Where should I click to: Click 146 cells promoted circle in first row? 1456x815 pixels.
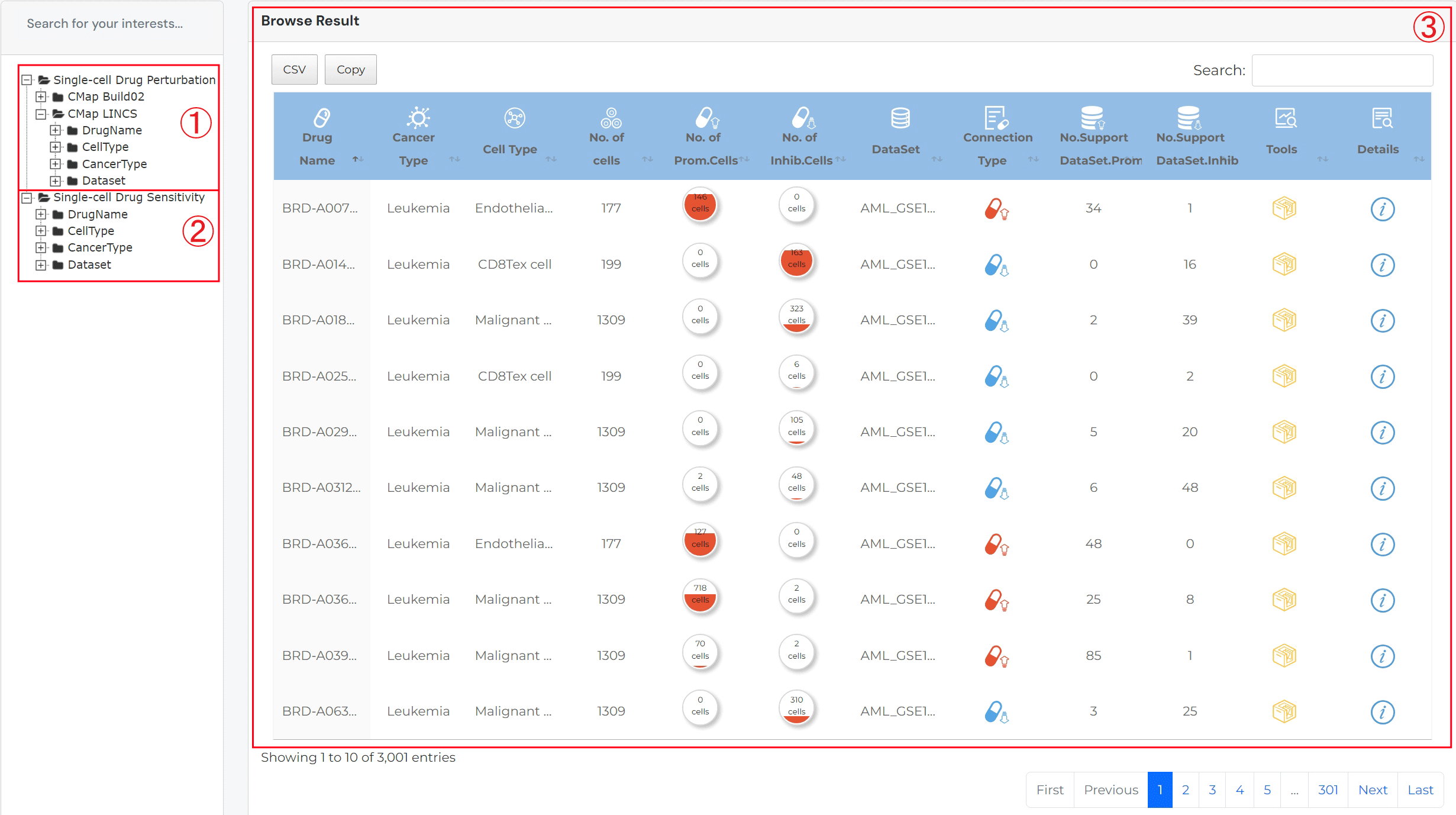700,205
